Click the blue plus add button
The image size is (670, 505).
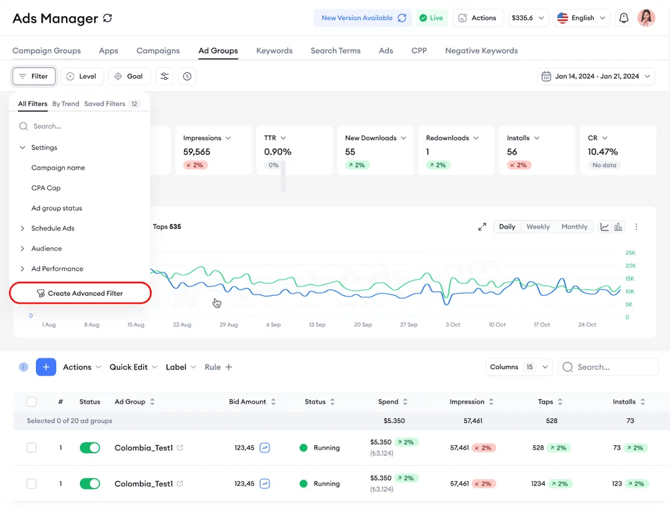click(46, 367)
